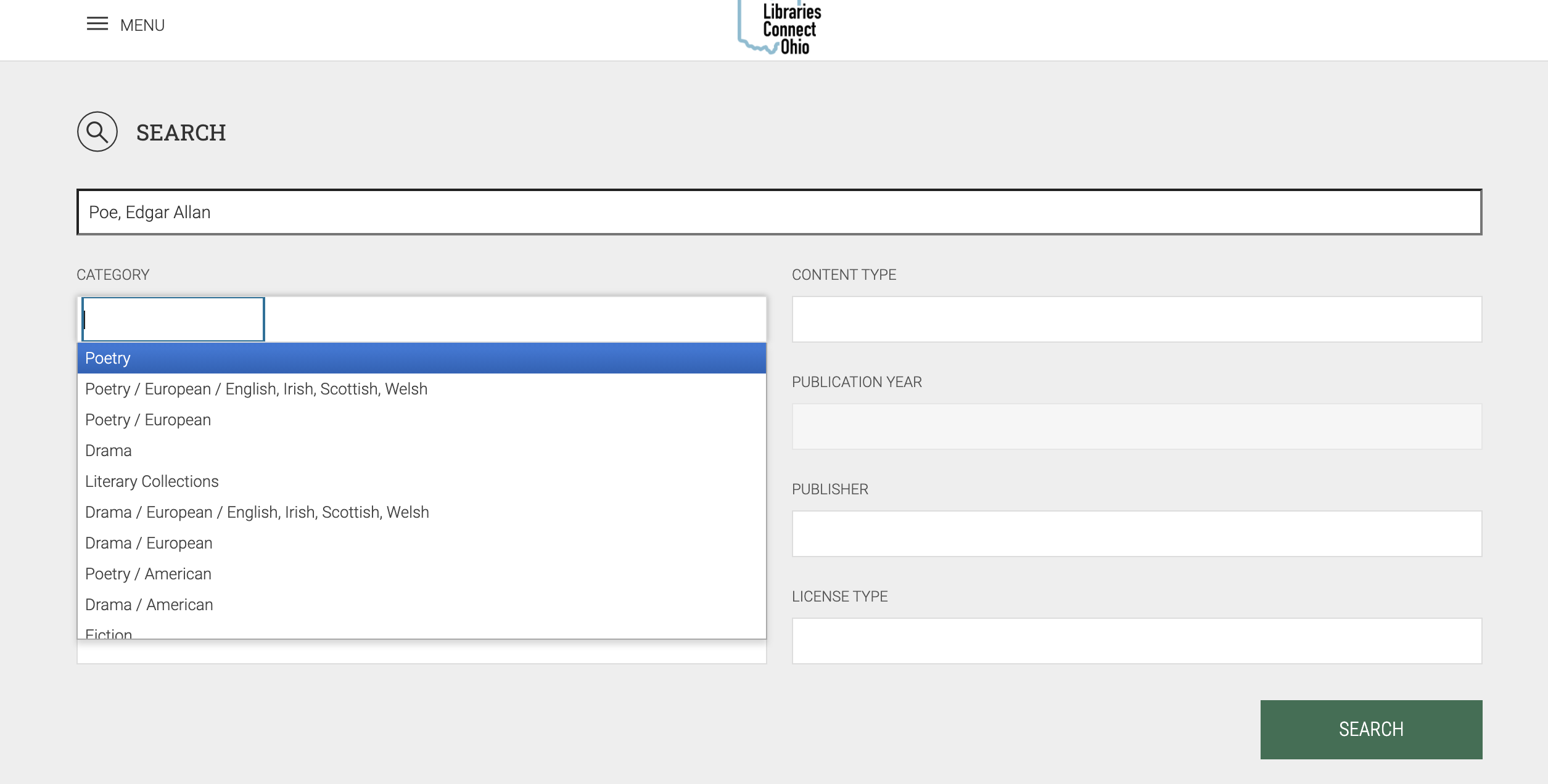1548x784 pixels.
Task: Open the hamburger menu icon
Action: click(x=97, y=25)
